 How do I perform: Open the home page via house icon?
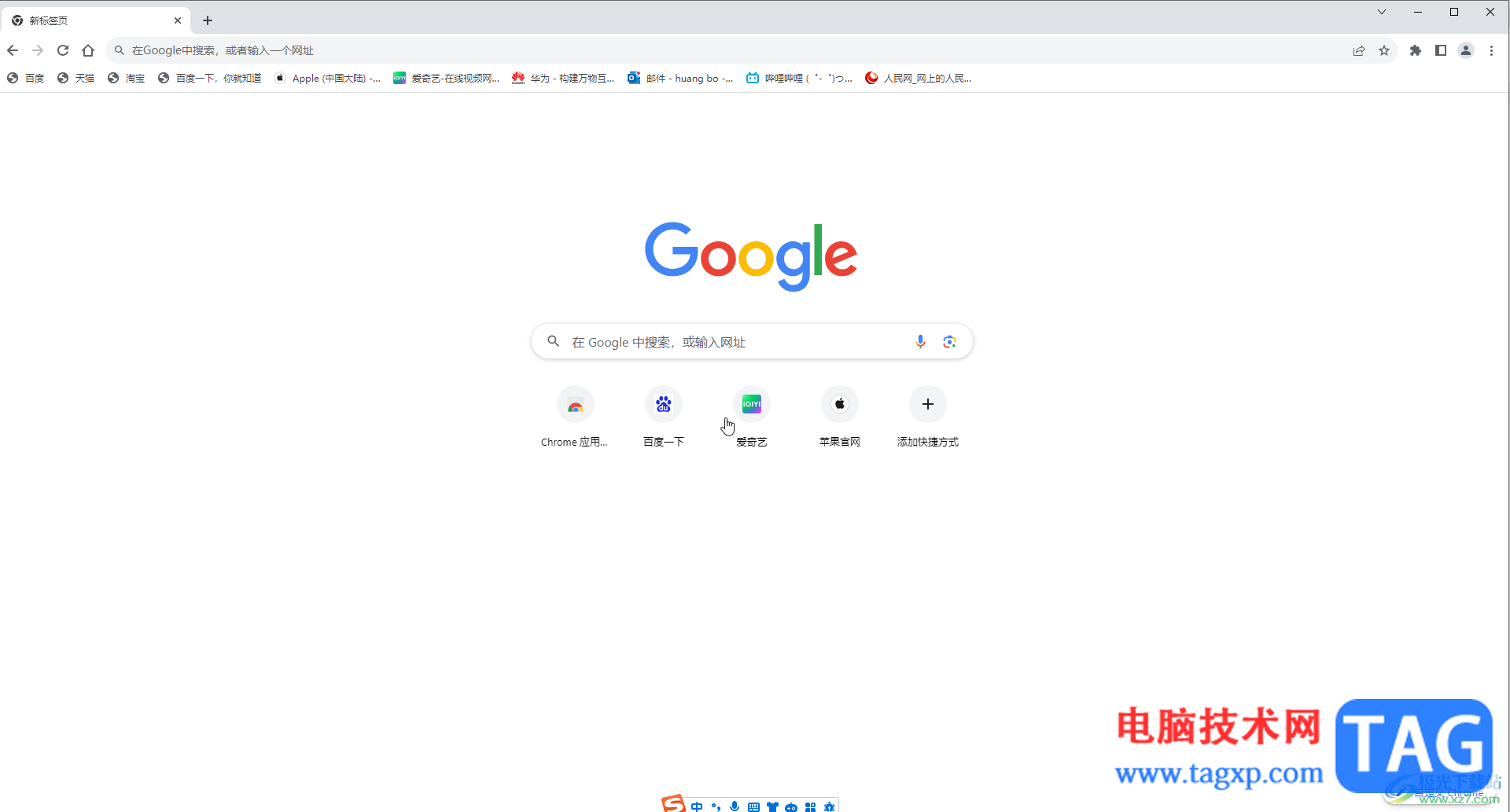pos(88,50)
